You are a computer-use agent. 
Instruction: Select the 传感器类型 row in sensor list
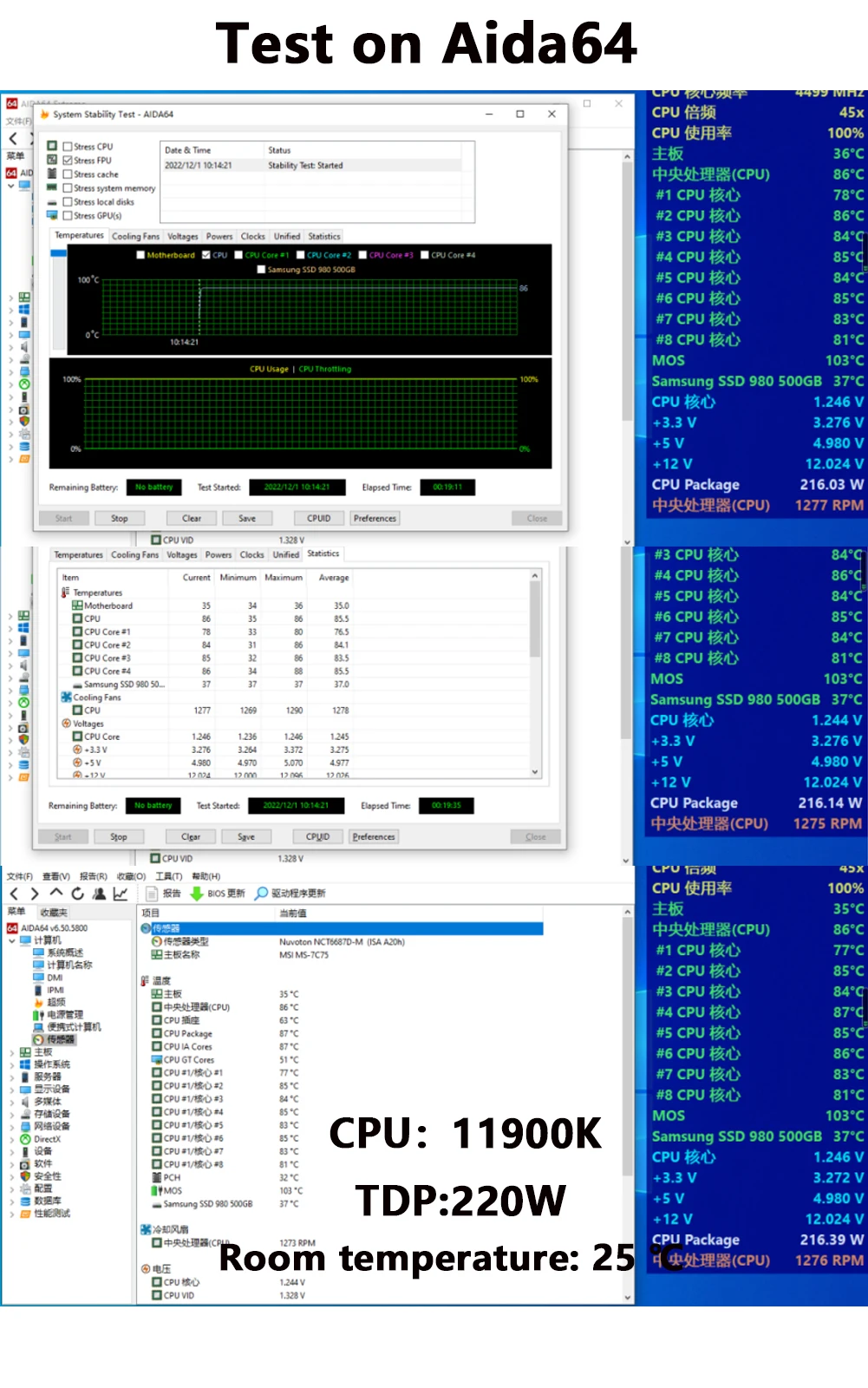point(186,942)
